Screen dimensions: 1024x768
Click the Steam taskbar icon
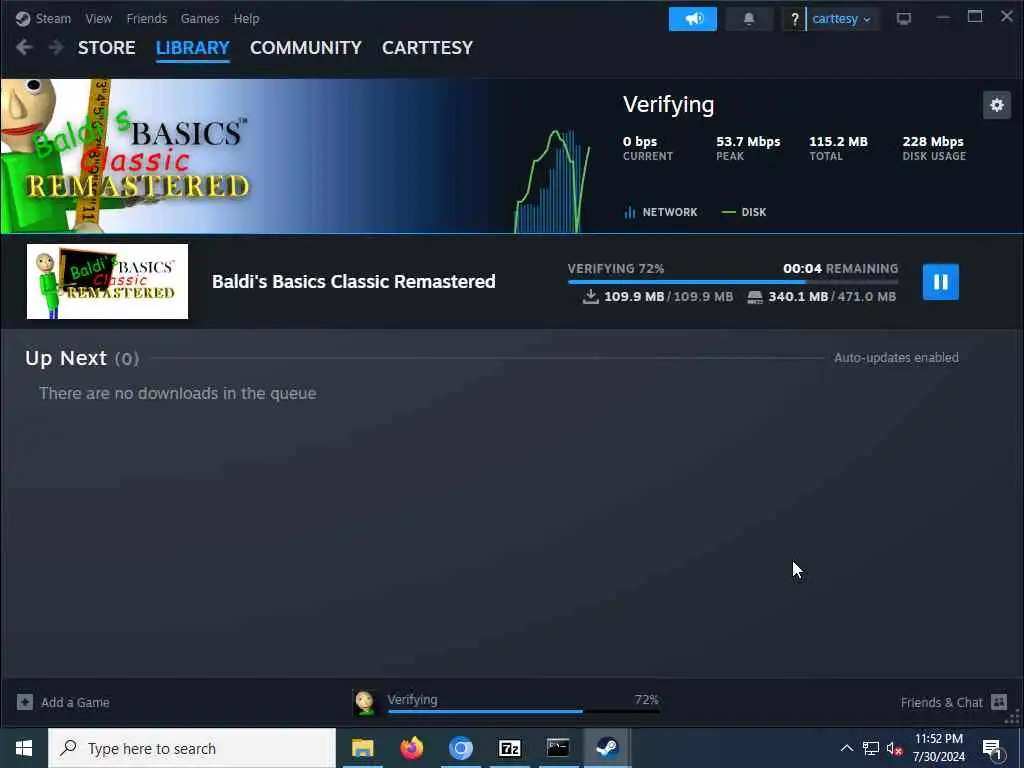[607, 748]
